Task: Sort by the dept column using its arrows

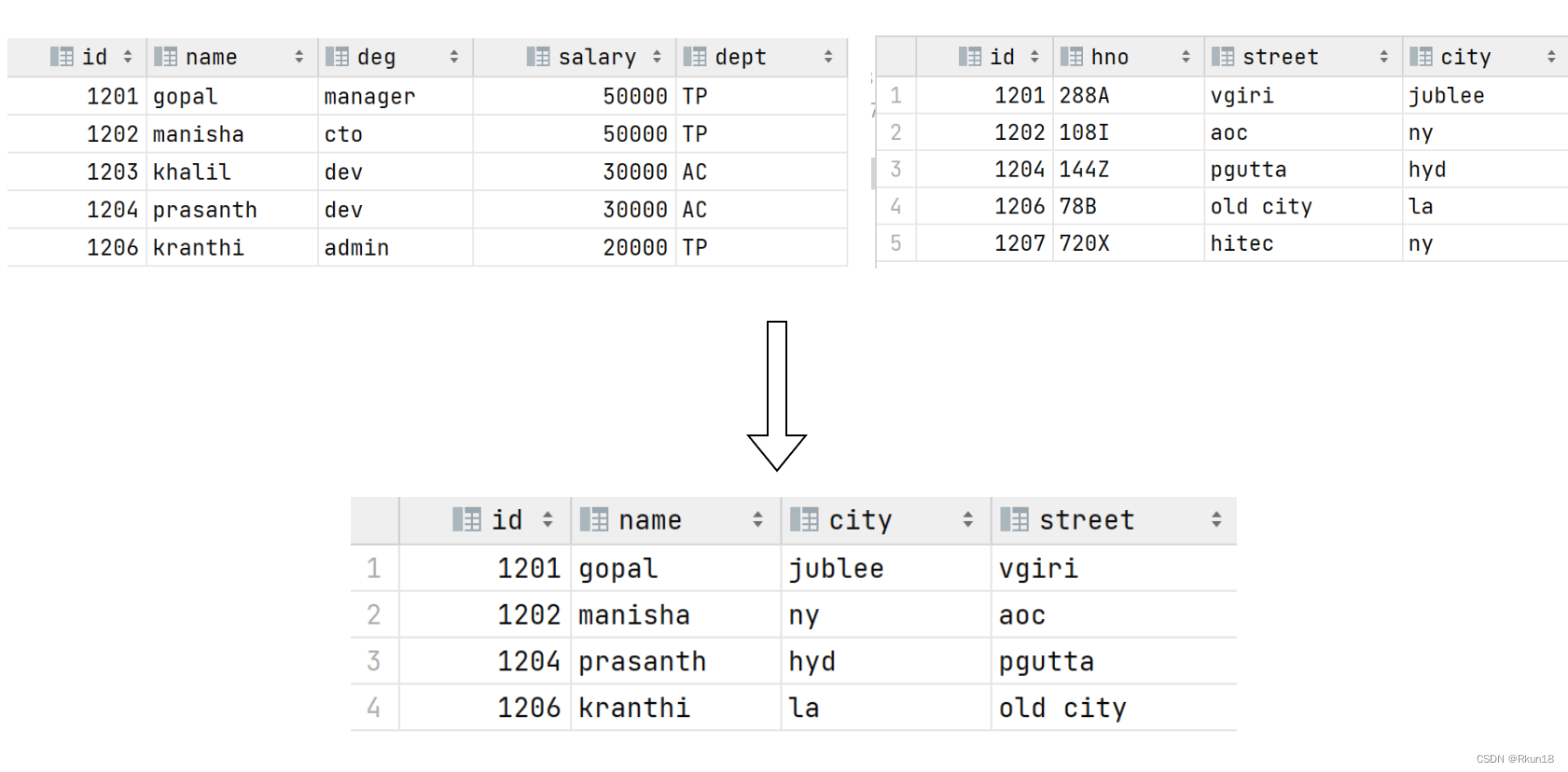Action: click(x=828, y=57)
